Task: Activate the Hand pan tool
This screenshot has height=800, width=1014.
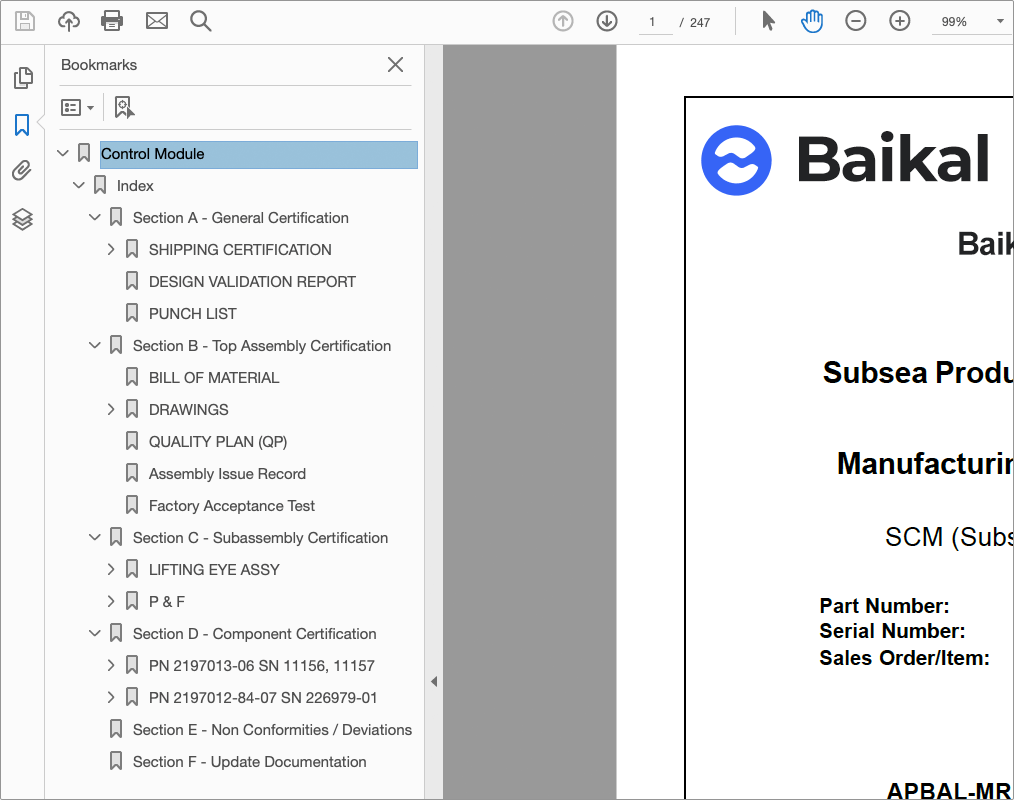Action: point(812,21)
